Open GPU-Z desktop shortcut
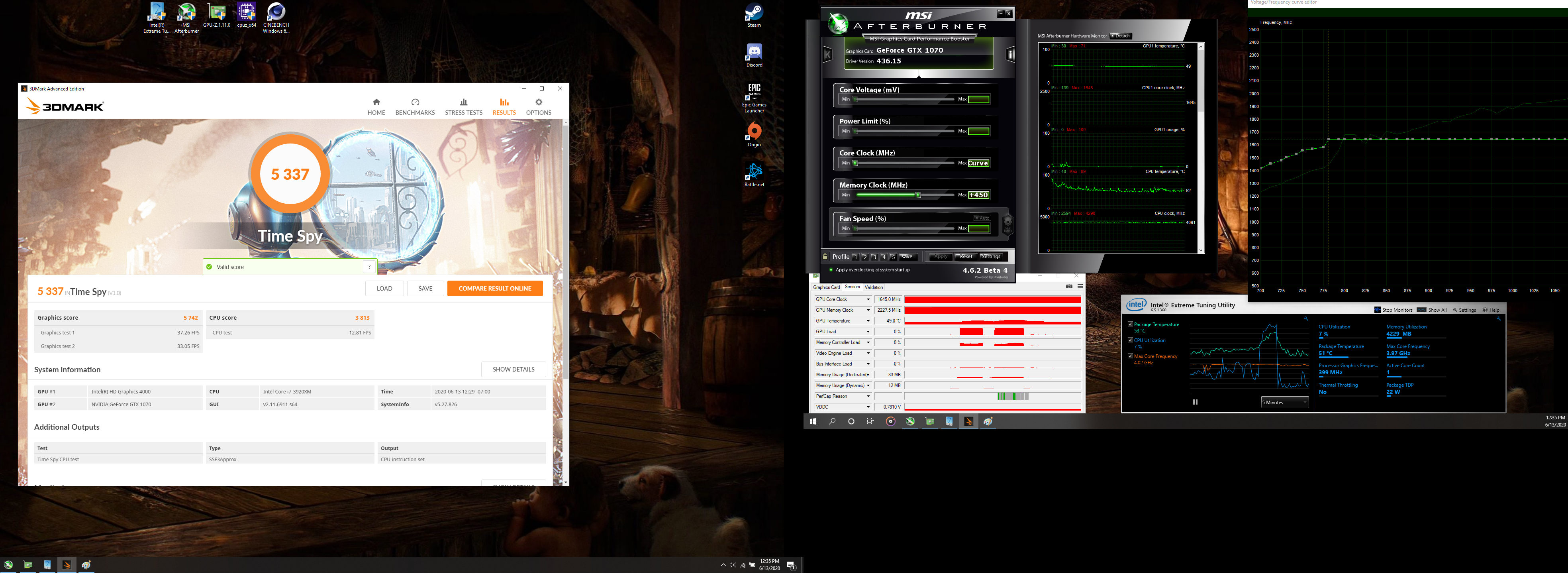 point(217,15)
